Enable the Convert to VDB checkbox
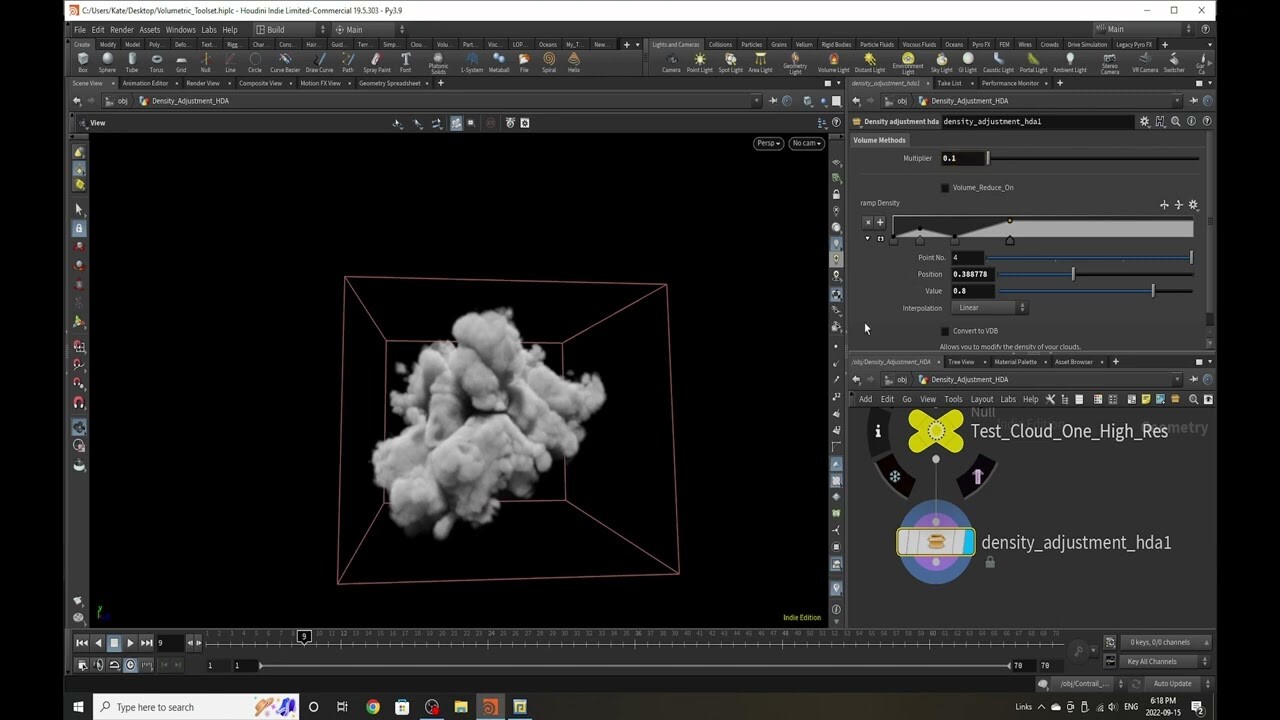The height and width of the screenshot is (720, 1280). (x=944, y=330)
